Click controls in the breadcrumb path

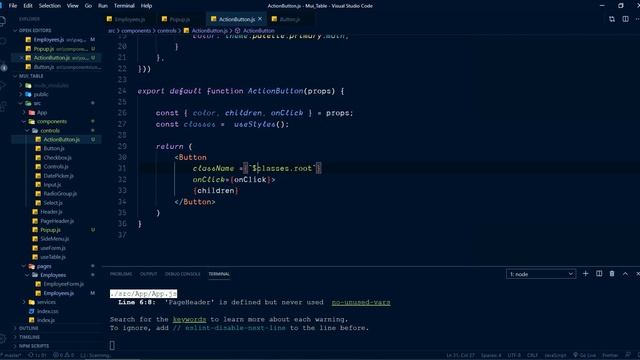[167, 31]
